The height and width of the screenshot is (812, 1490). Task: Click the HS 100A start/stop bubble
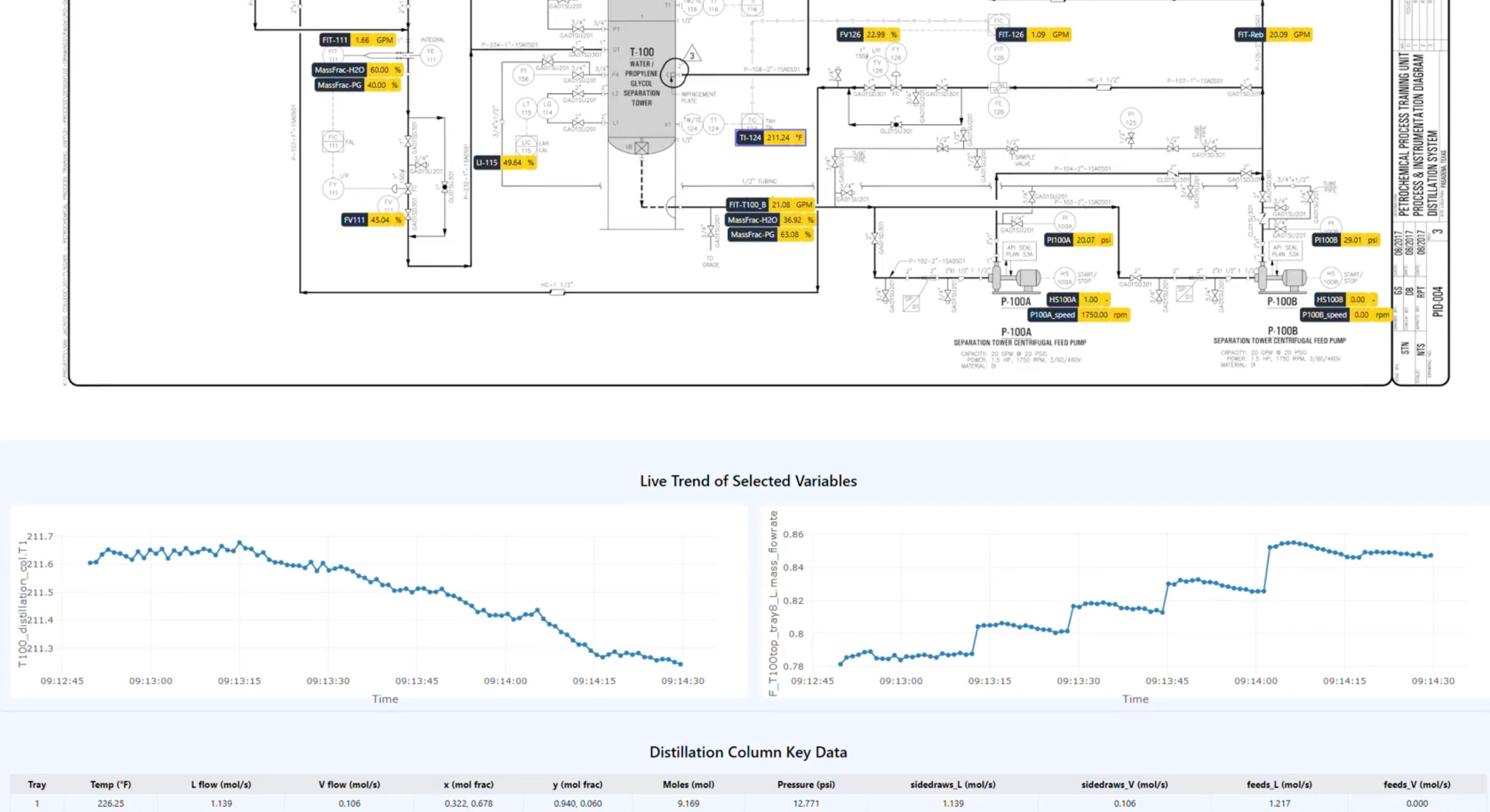coord(1064,278)
